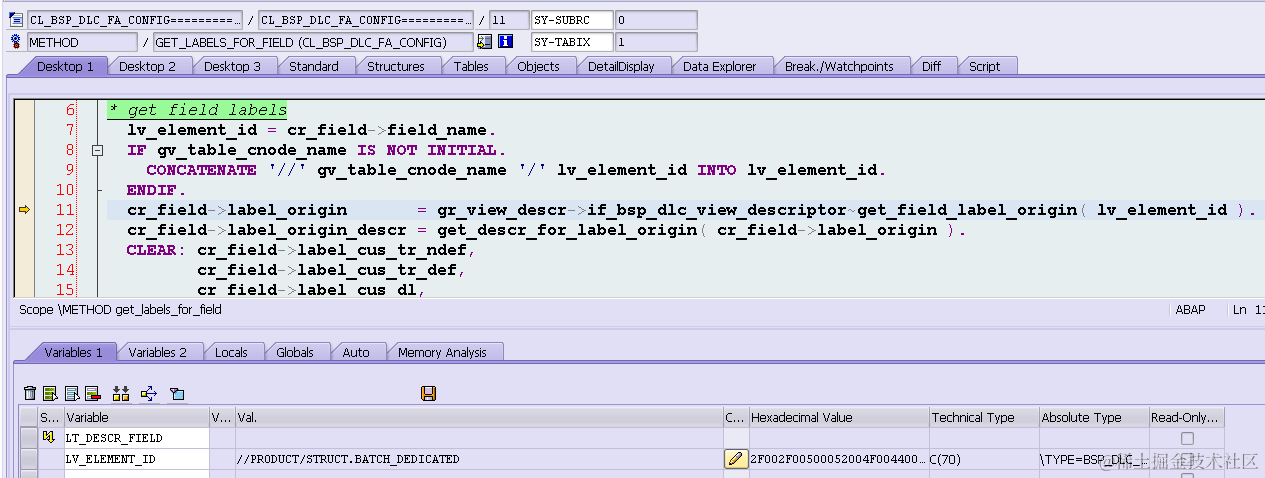Click the SY-TABIX field
This screenshot has width=1265, height=478.
(572, 42)
